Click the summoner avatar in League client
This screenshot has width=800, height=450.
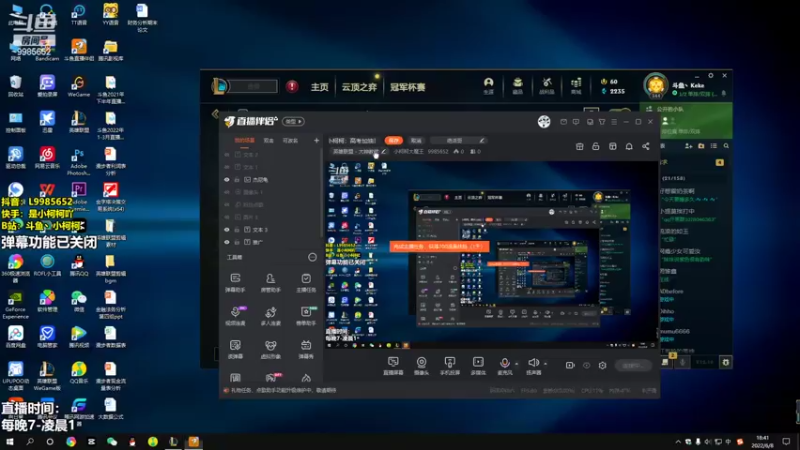coord(656,85)
